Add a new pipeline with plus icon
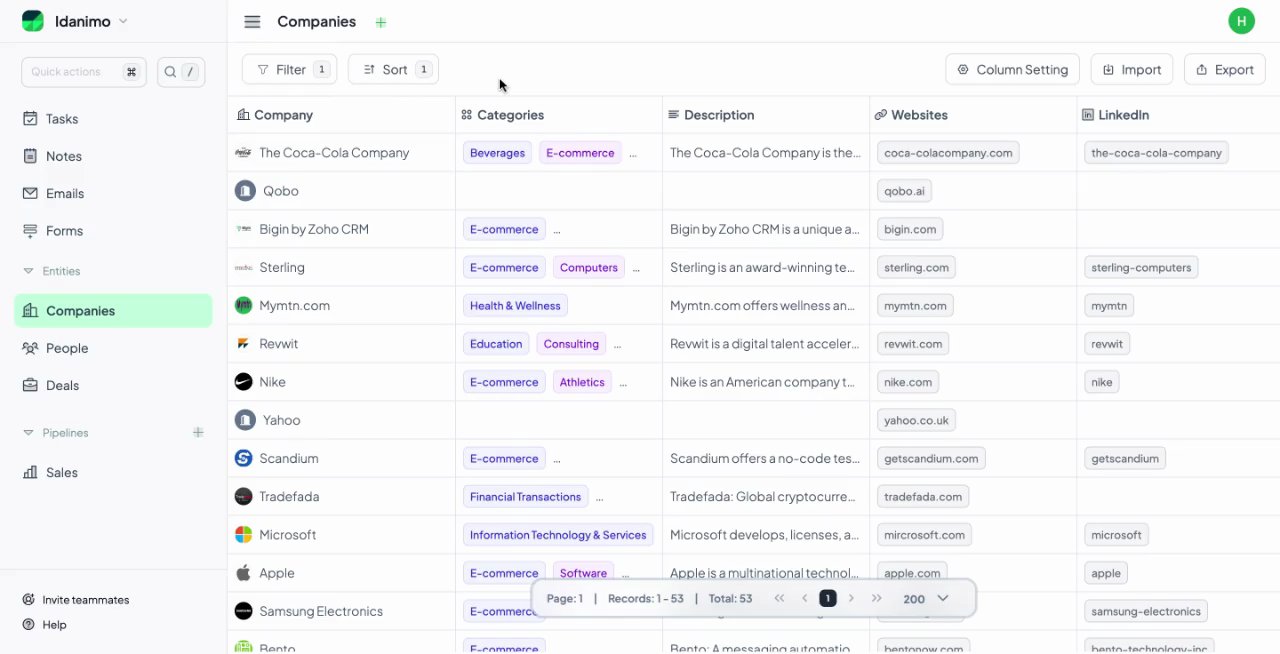 (198, 433)
